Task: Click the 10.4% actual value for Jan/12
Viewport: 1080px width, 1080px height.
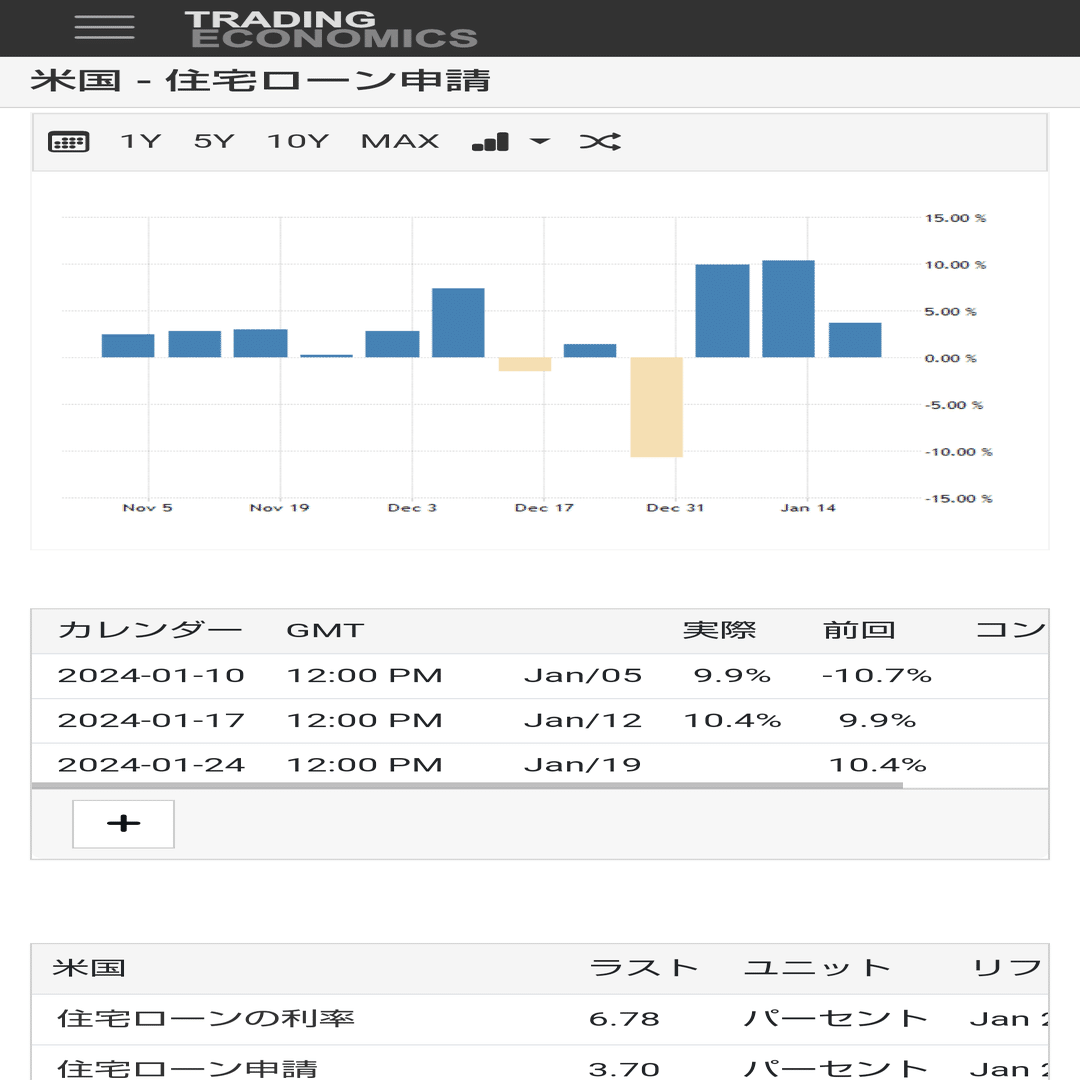Action: [x=732, y=720]
